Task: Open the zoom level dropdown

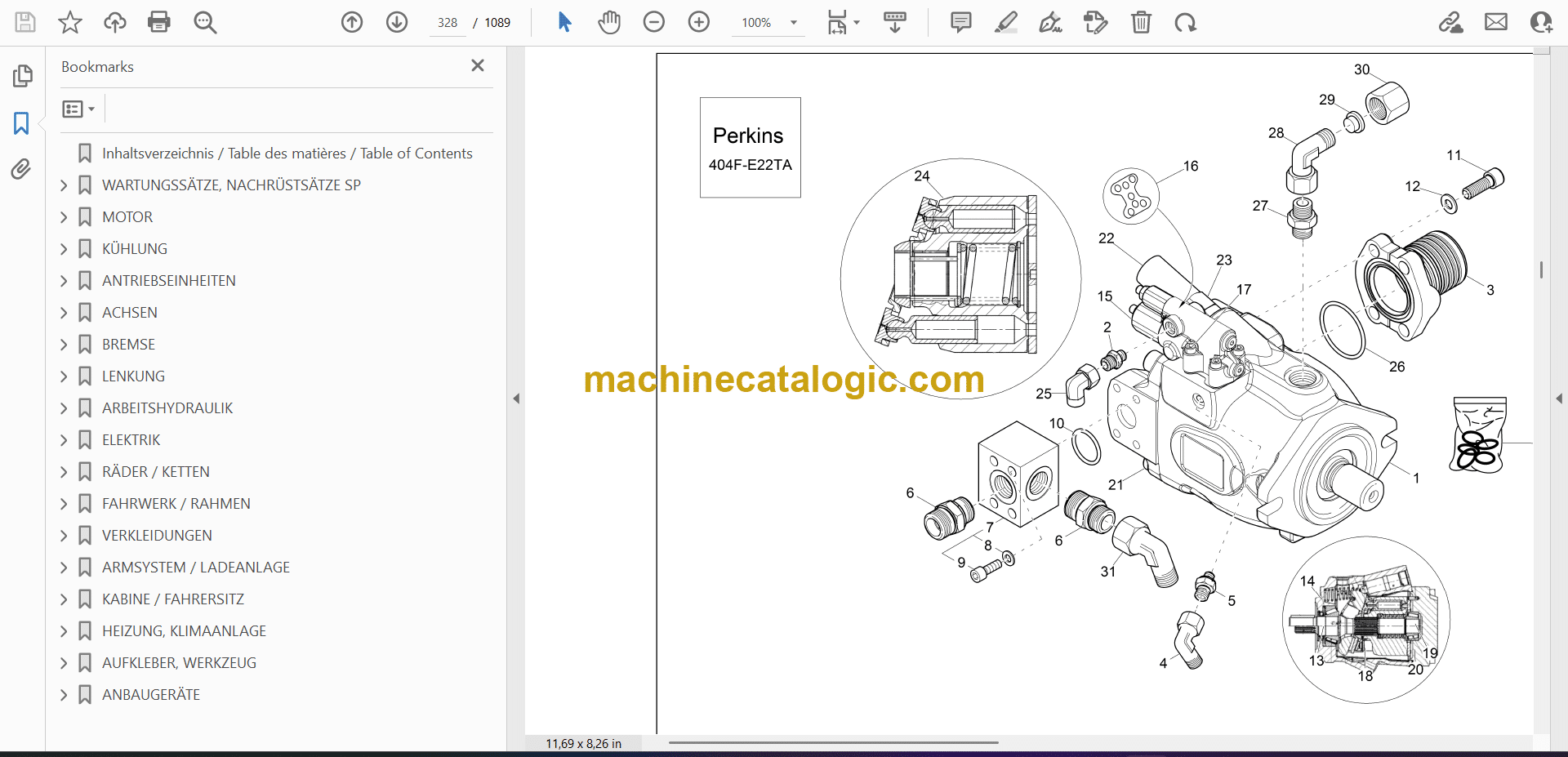Action: pyautogui.click(x=793, y=23)
